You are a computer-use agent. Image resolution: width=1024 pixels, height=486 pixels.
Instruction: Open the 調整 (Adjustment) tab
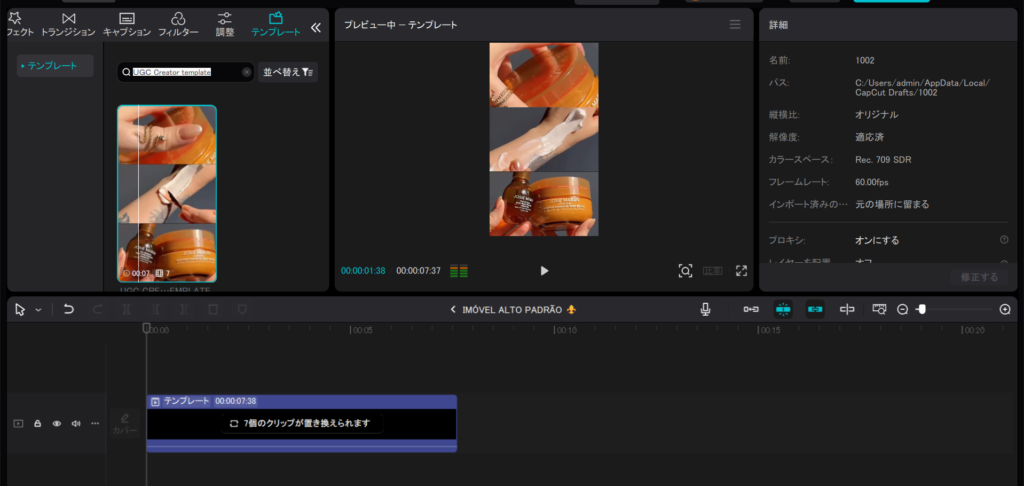pos(225,24)
